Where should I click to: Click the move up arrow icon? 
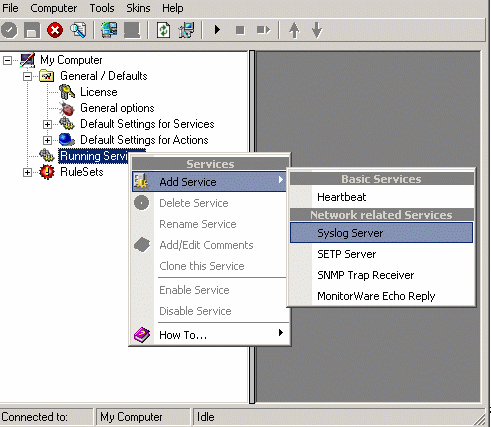tap(294, 30)
